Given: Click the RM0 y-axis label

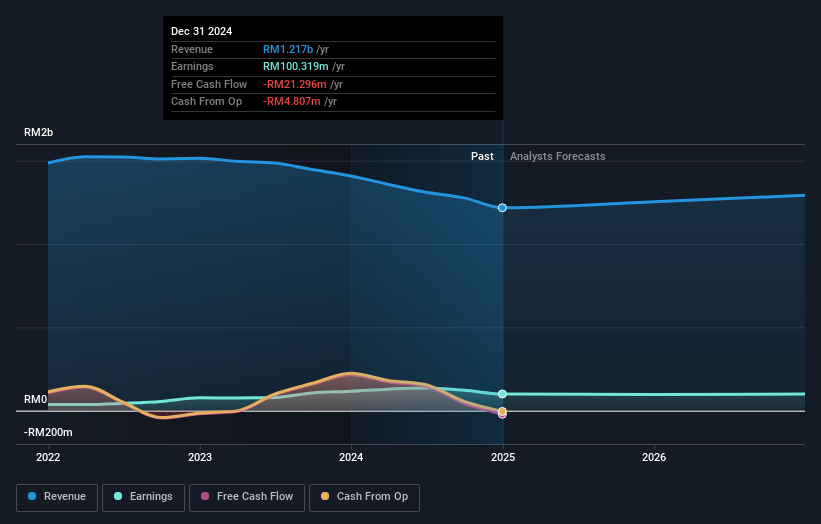Looking at the screenshot, I should [x=36, y=399].
